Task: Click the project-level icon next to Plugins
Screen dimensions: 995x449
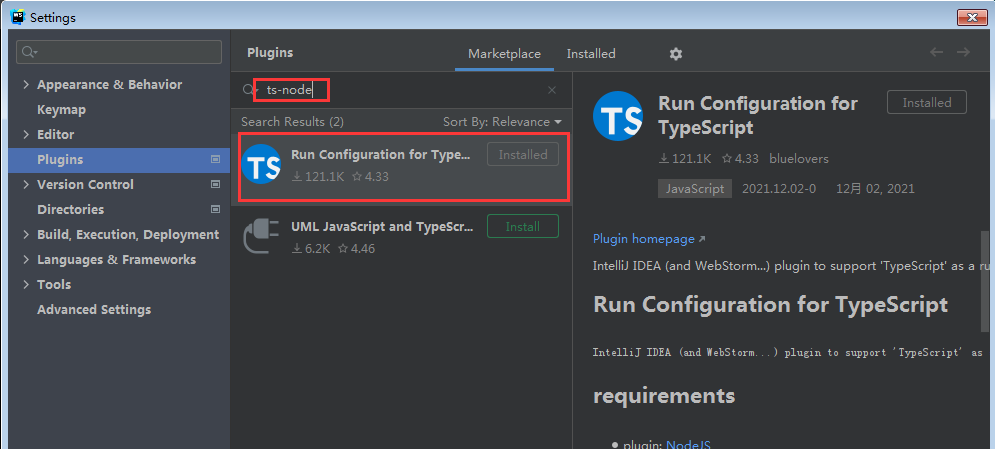Action: (215, 159)
